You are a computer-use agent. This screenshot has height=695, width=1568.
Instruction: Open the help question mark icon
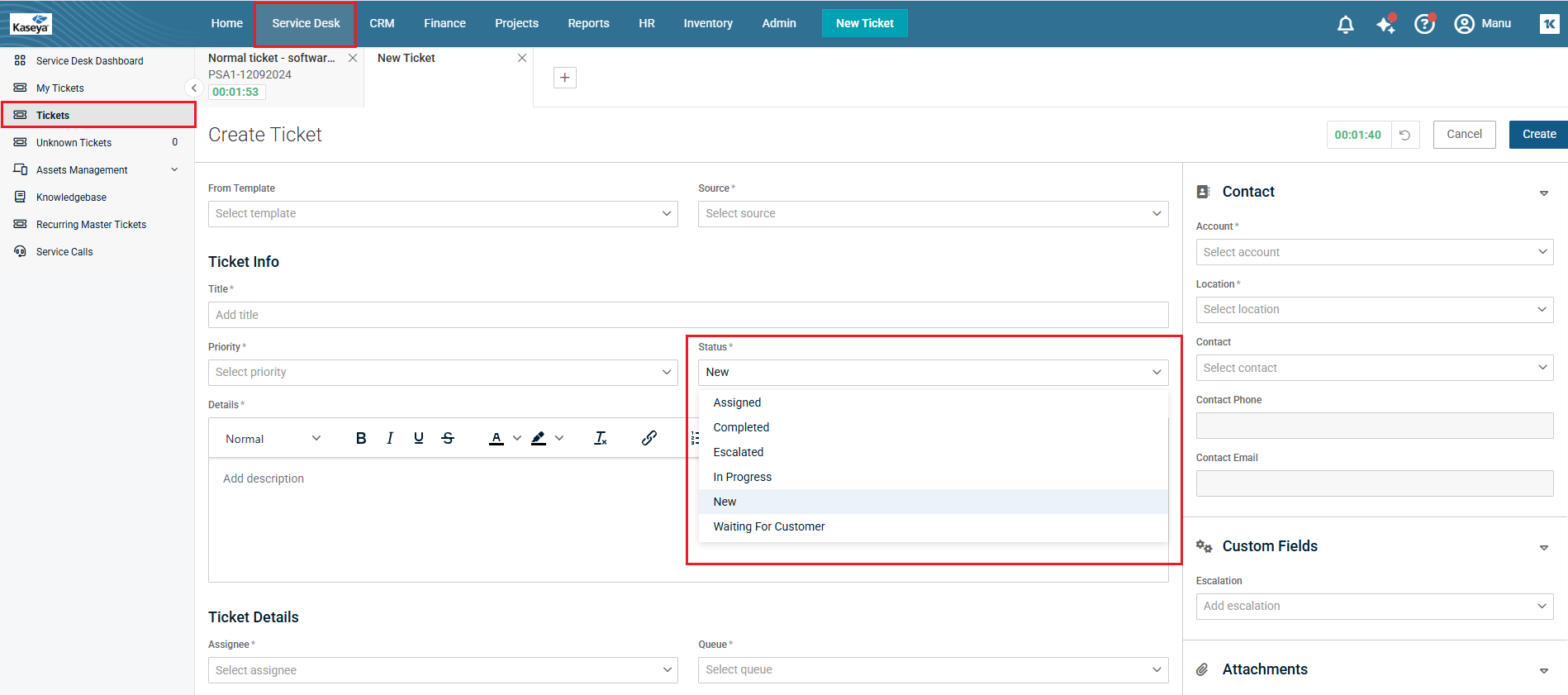pos(1424,24)
